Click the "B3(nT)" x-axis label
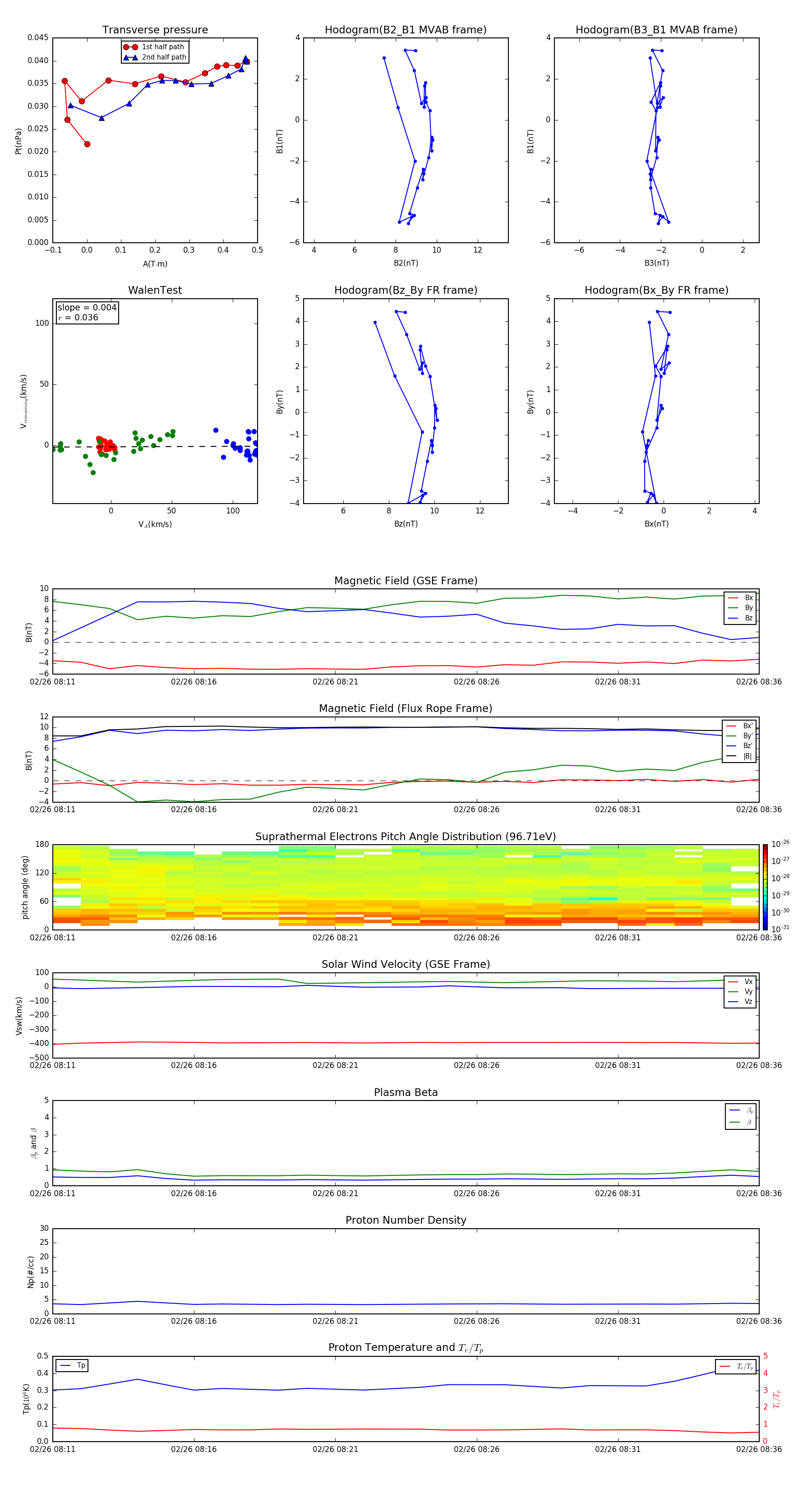The image size is (812, 1489). point(656,264)
